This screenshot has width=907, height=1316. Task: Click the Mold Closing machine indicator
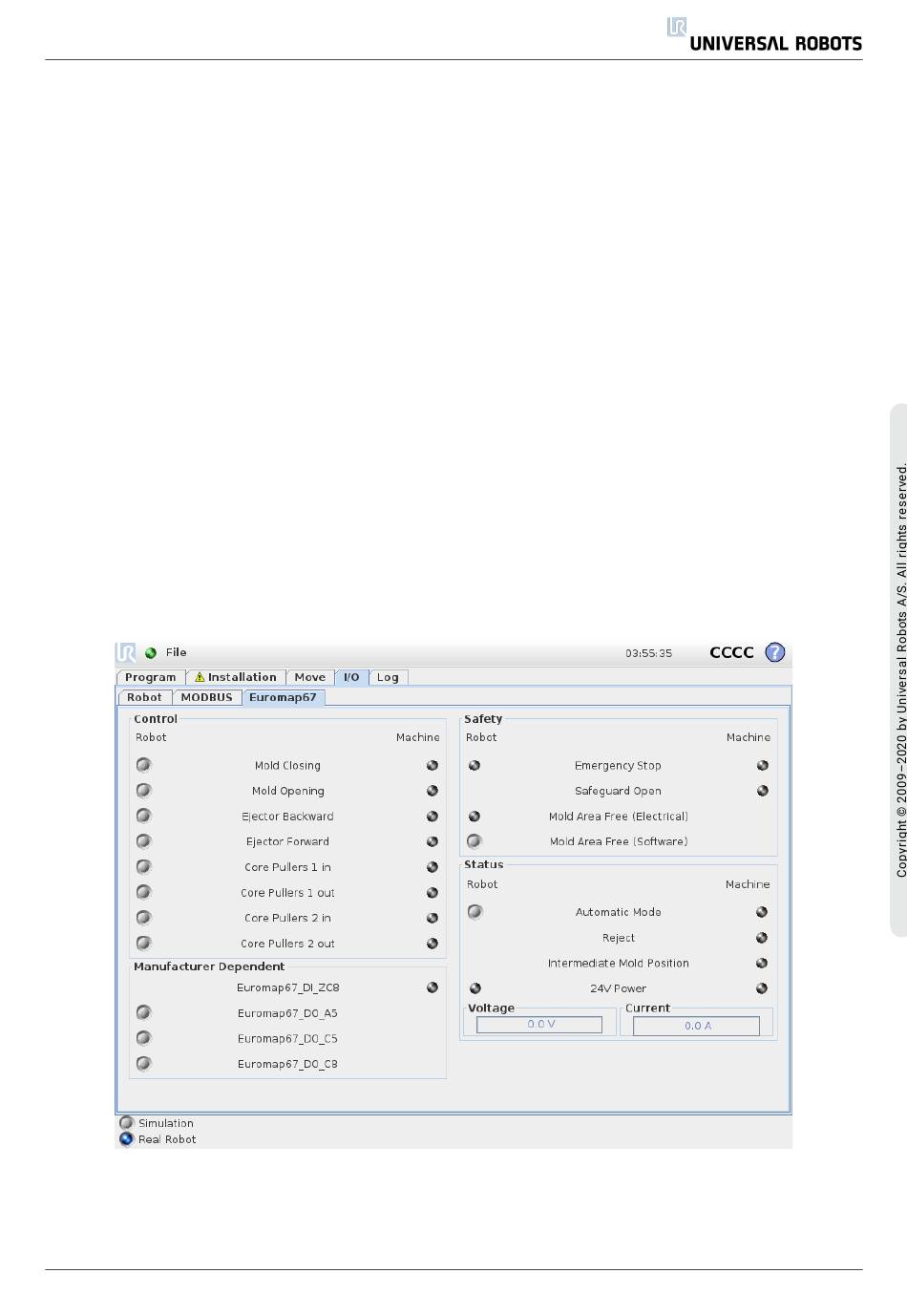point(432,765)
